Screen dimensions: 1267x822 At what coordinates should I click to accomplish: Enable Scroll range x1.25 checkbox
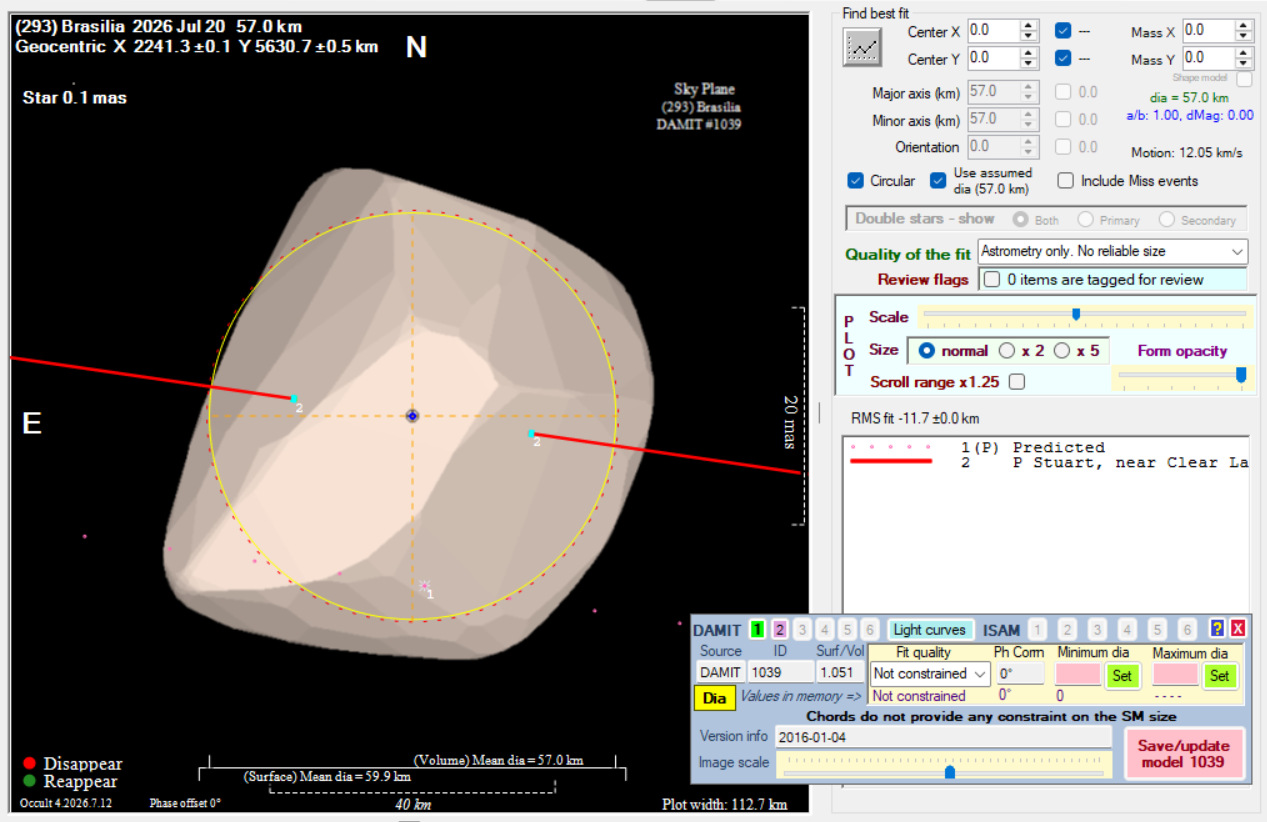[1018, 382]
